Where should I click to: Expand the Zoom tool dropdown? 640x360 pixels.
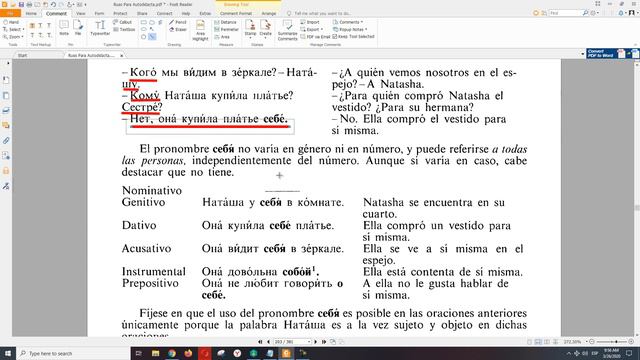click(22, 37)
